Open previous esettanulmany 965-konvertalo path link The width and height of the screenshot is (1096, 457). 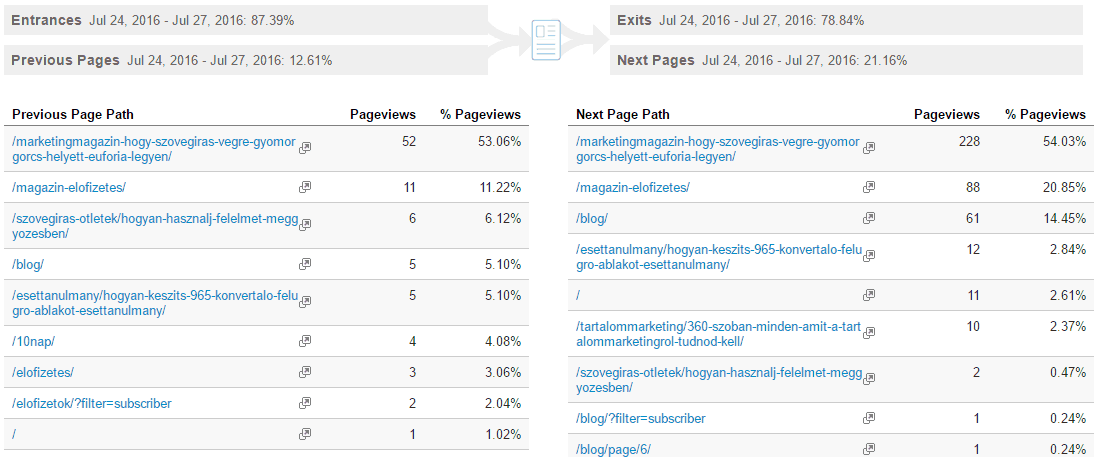(x=155, y=303)
